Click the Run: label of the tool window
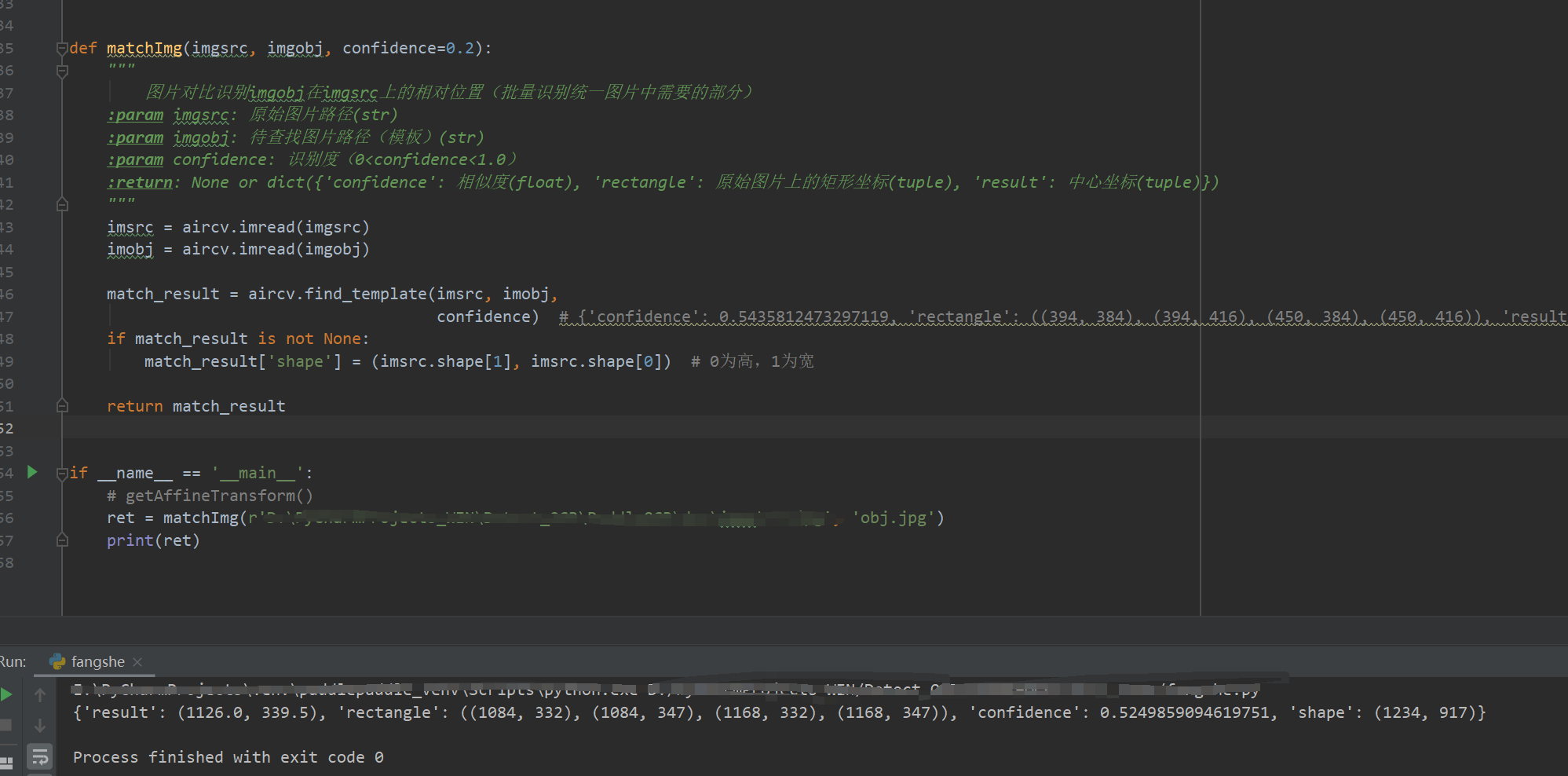The width and height of the screenshot is (1568, 776). [x=13, y=661]
